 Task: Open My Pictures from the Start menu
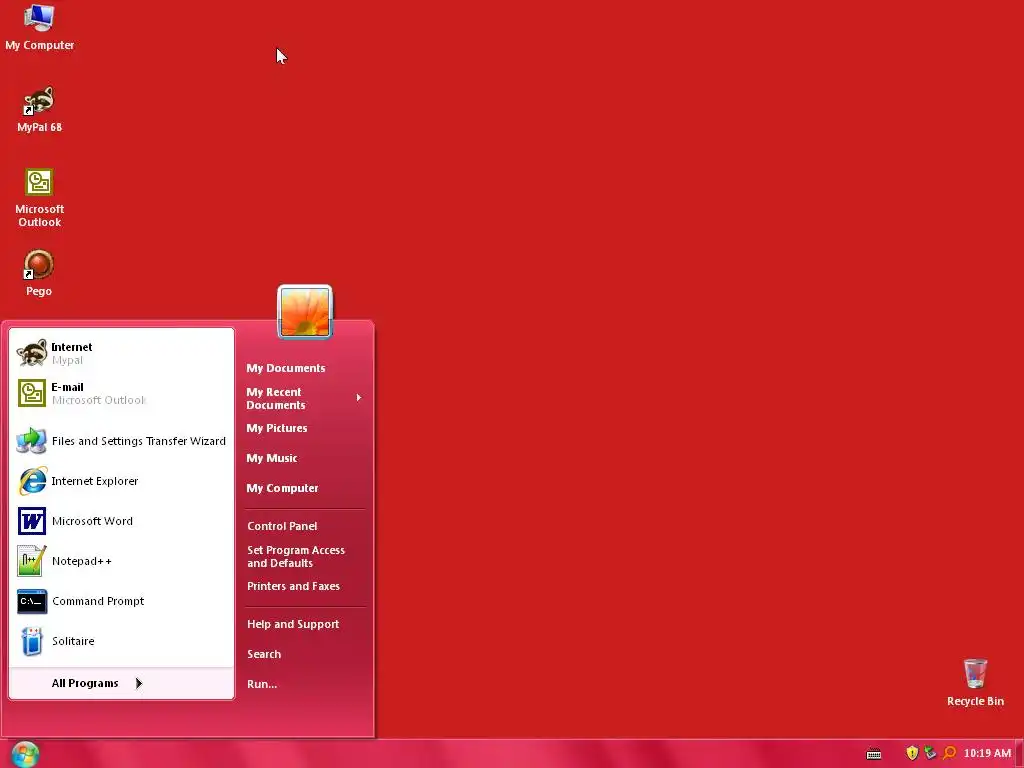(304, 428)
